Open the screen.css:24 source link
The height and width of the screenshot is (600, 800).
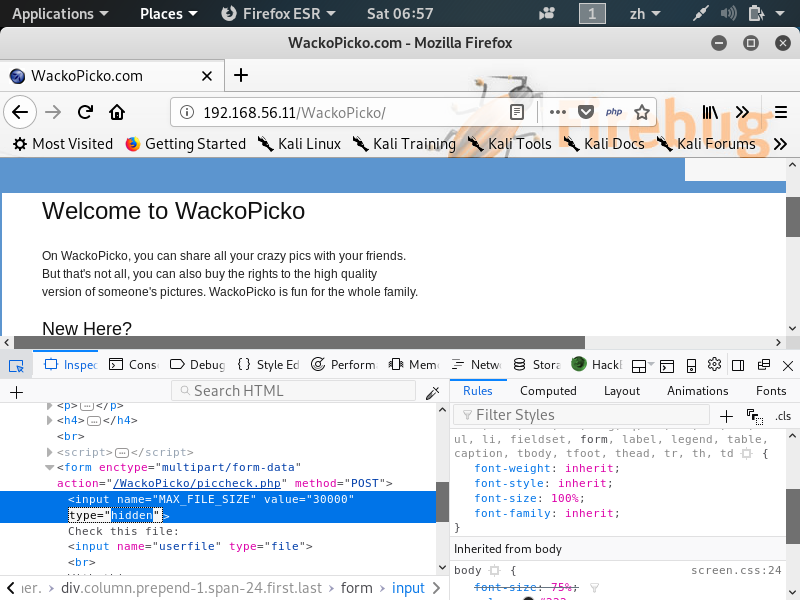click(x=736, y=570)
